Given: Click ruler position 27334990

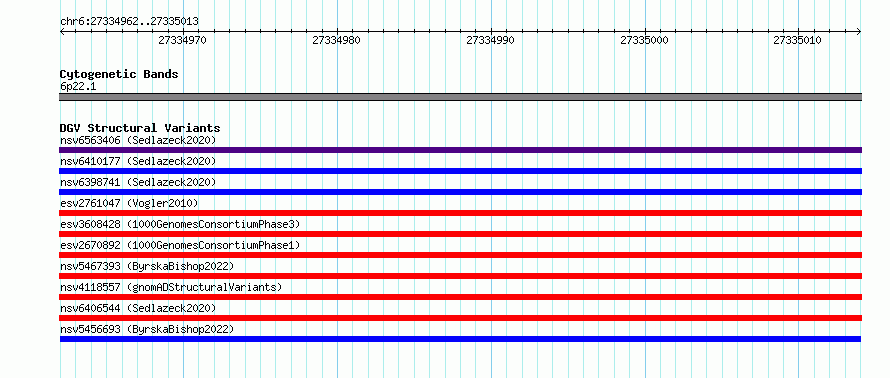Looking at the screenshot, I should click(x=490, y=40).
